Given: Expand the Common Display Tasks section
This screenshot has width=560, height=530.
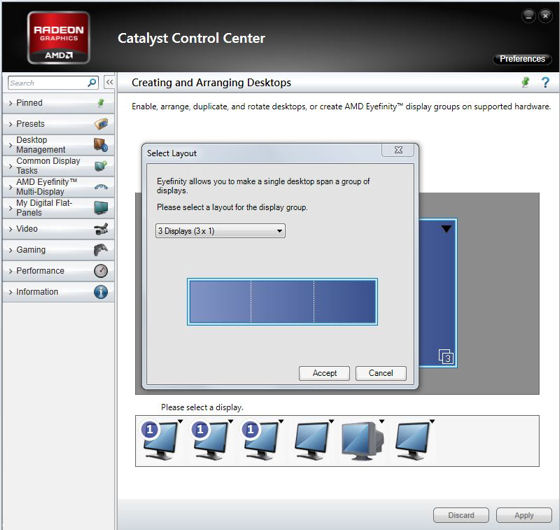Looking at the screenshot, I should [58, 166].
